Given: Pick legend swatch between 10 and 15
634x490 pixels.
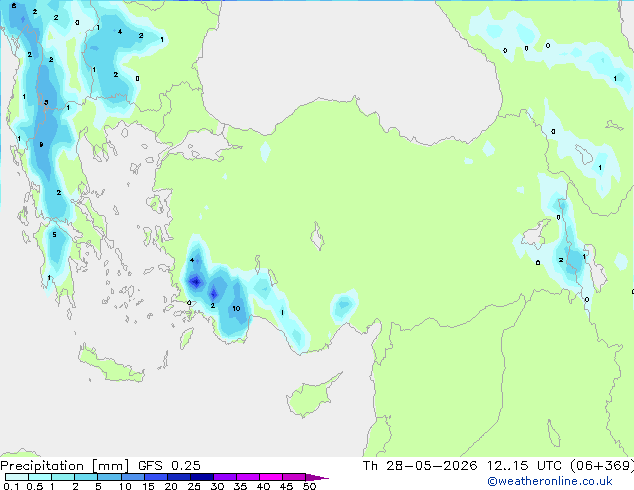Looking at the screenshot, I should tap(132, 477).
